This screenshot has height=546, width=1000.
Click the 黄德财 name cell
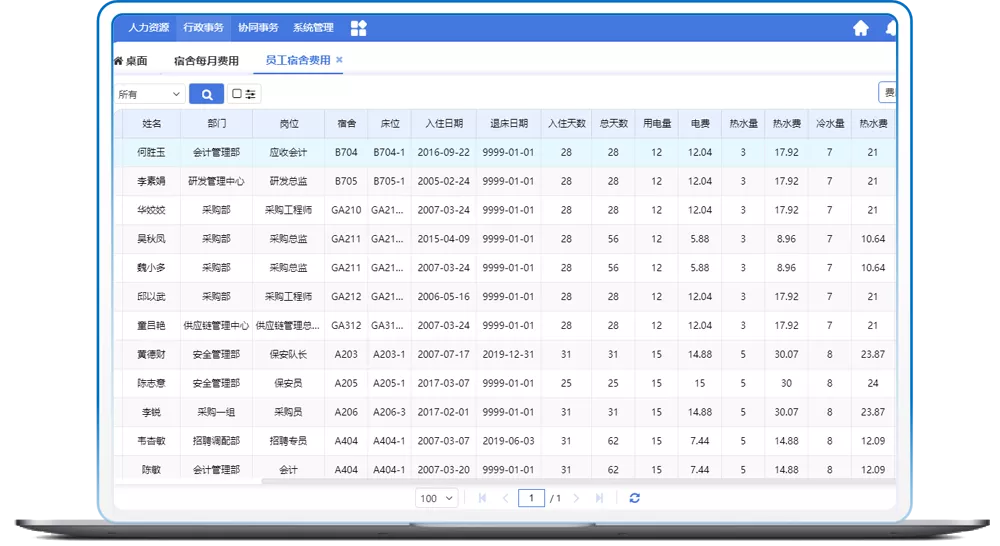(x=151, y=354)
